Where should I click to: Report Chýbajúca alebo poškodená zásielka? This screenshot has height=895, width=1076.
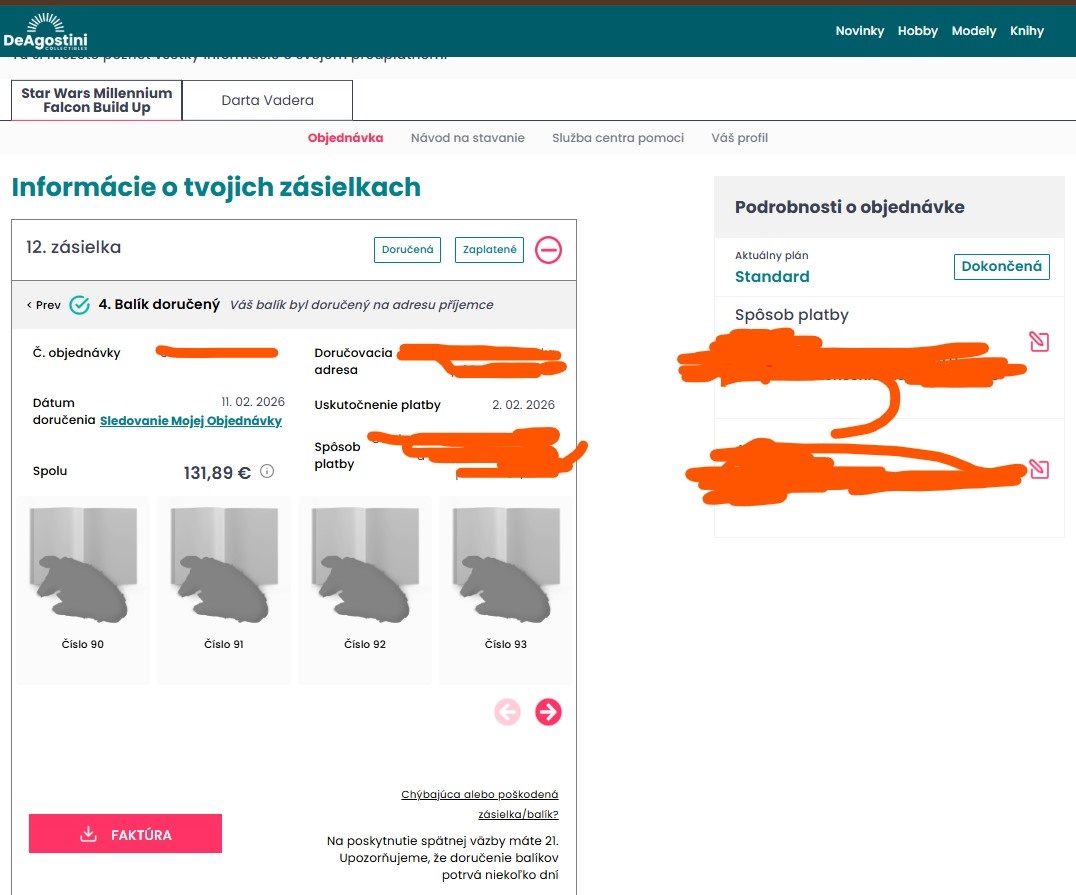[x=480, y=804]
